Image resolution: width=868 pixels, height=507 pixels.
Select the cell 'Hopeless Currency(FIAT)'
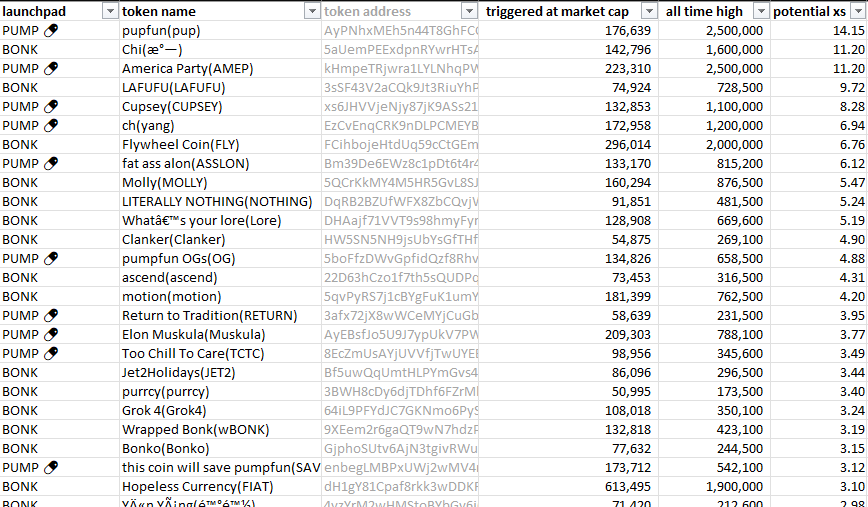[220, 487]
